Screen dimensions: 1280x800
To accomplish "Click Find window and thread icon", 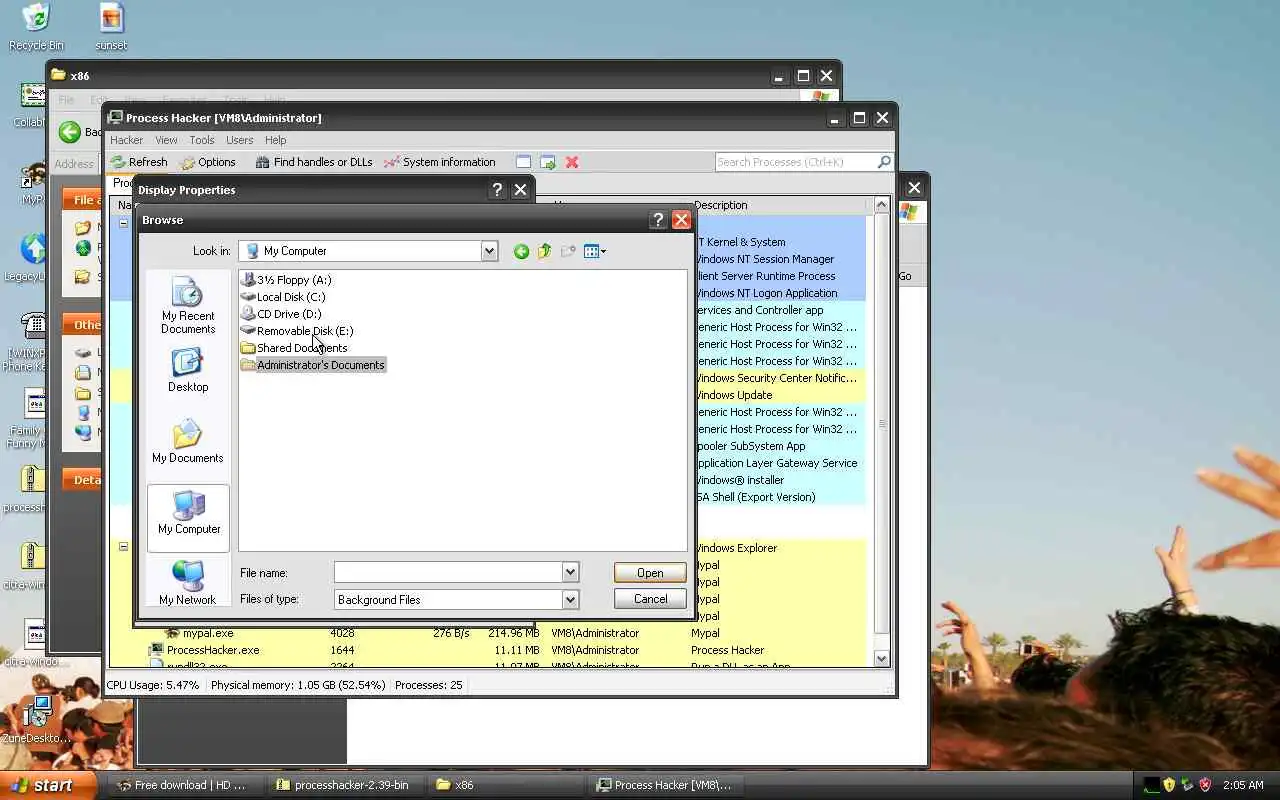I will click(x=547, y=162).
